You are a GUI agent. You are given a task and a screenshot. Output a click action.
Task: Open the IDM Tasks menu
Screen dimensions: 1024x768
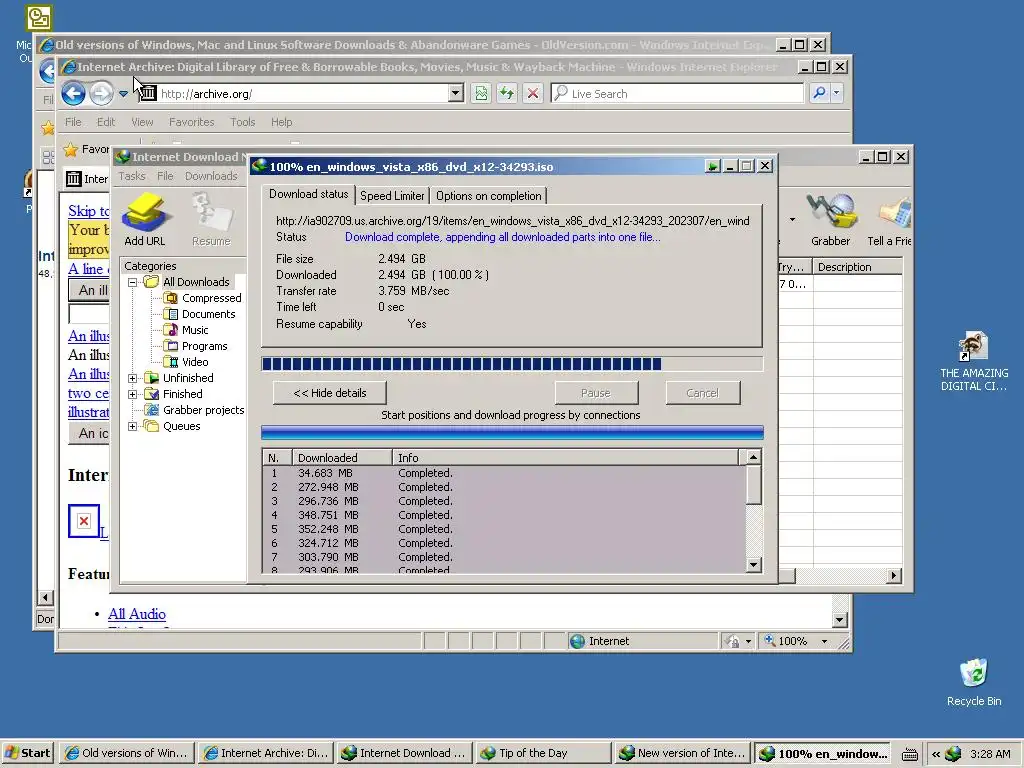tap(132, 176)
